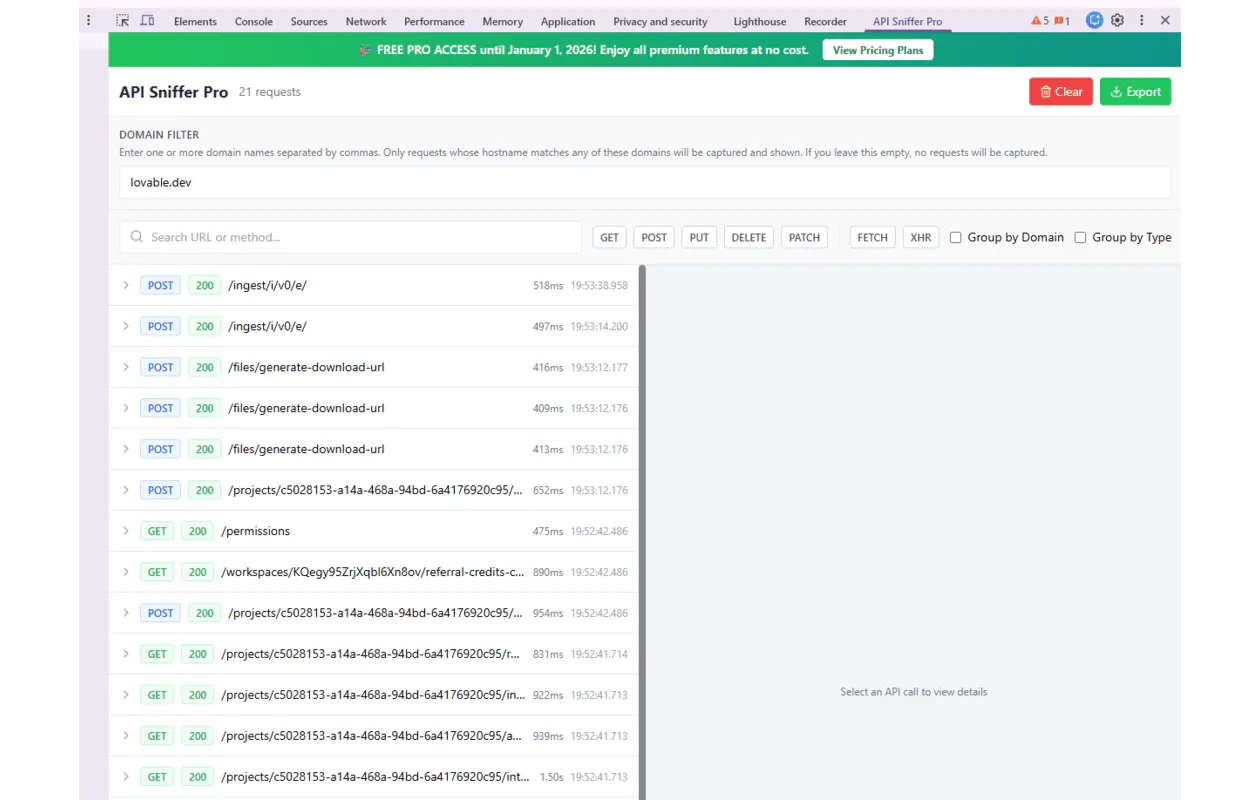This screenshot has height=800, width=1260.
Task: Switch to the Console tab
Action: [254, 21]
